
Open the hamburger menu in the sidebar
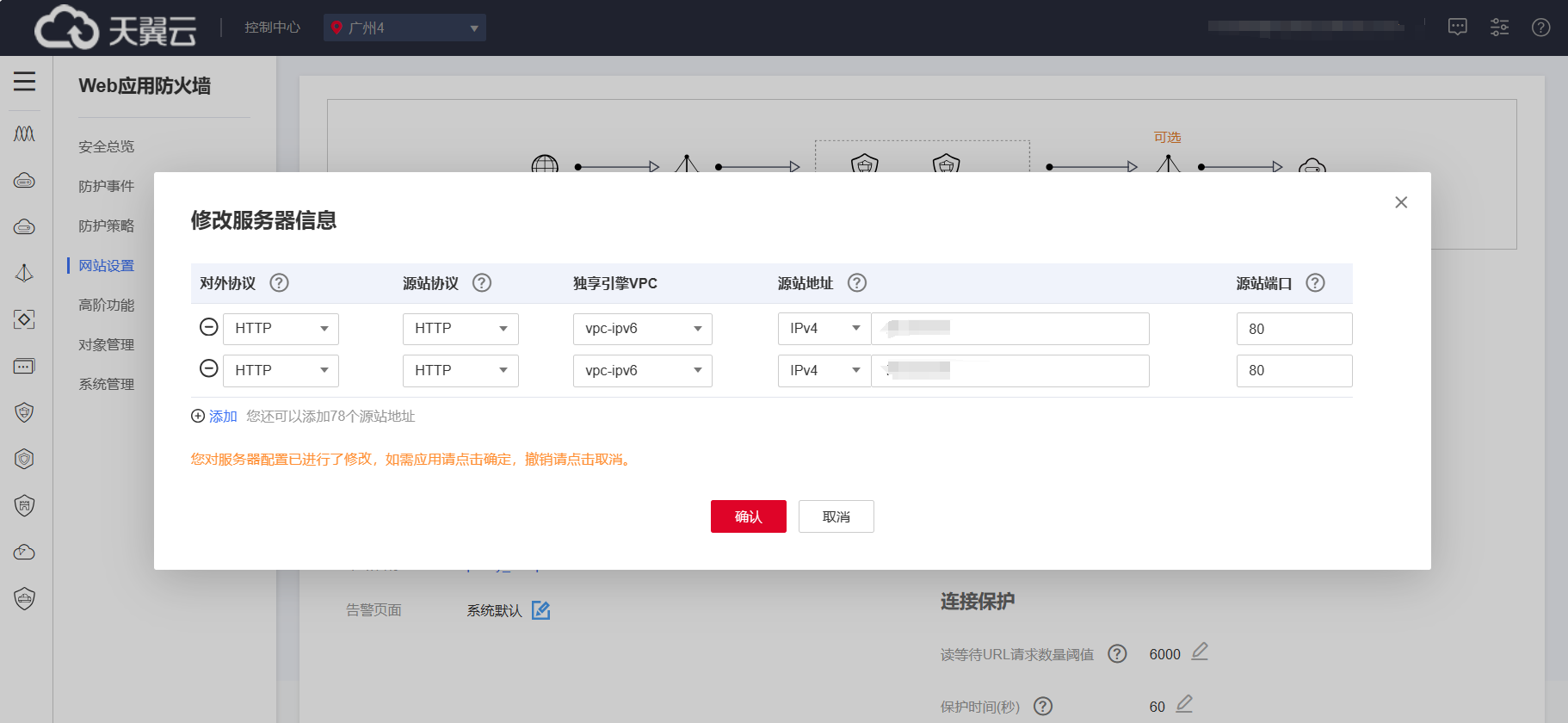pos(24,81)
